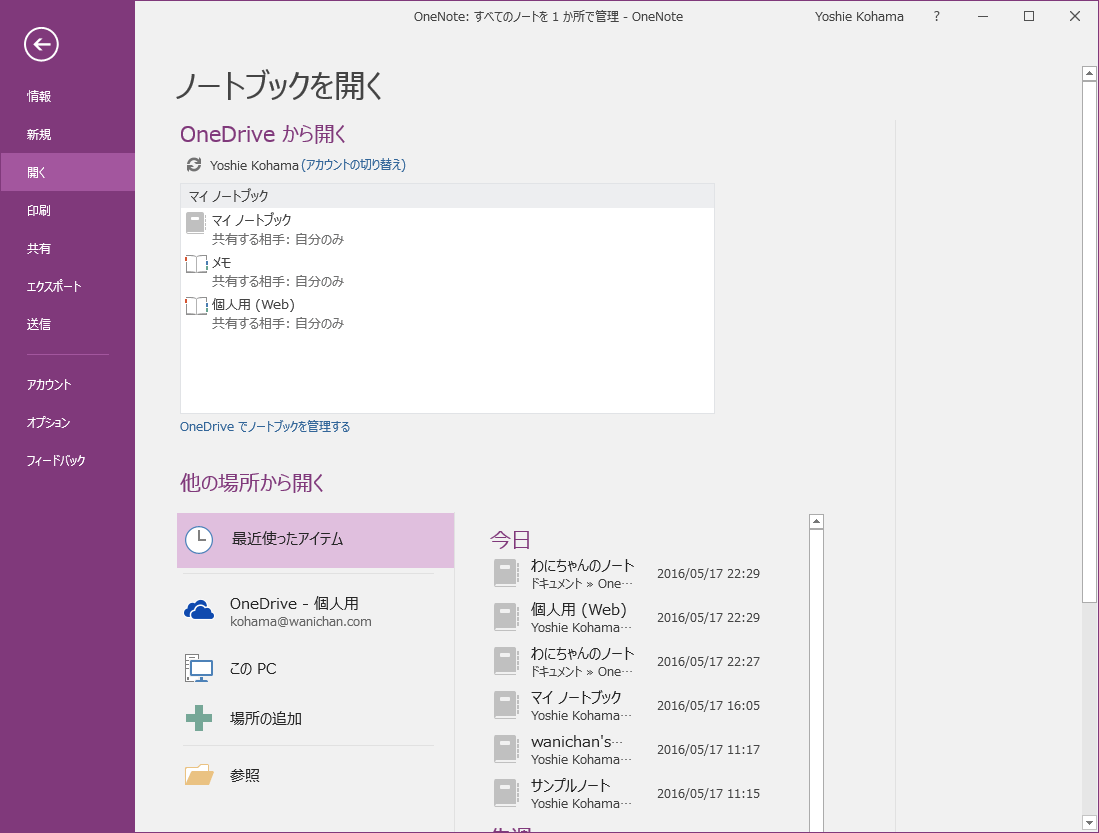
Task: Click the help question mark icon
Action: [x=937, y=16]
